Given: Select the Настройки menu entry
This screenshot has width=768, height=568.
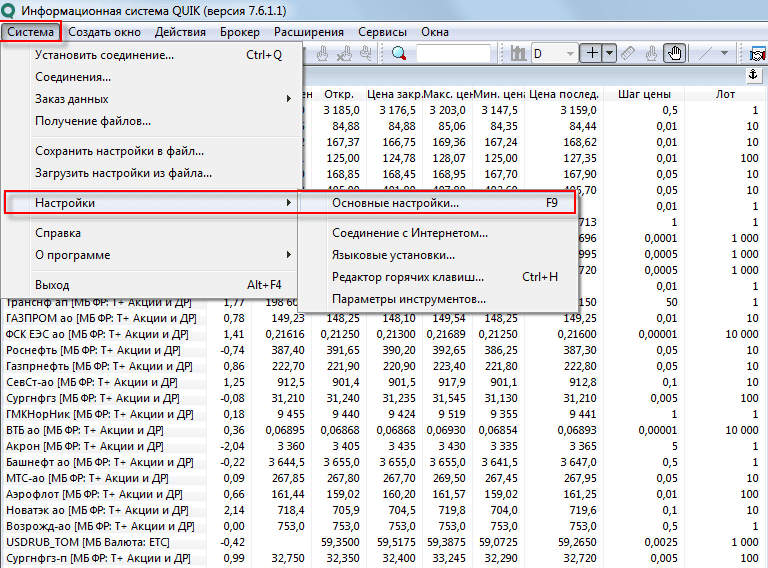Looking at the screenshot, I should click(x=151, y=203).
